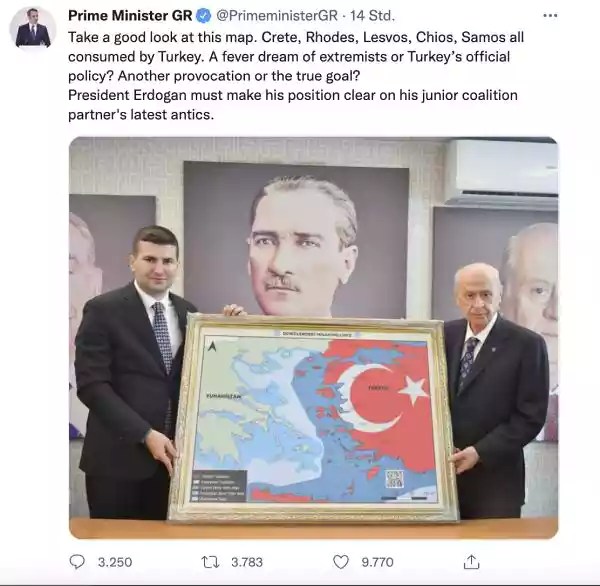This screenshot has width=600, height=586.
Task: Open the share upload arrow icon
Action: pyautogui.click(x=471, y=562)
